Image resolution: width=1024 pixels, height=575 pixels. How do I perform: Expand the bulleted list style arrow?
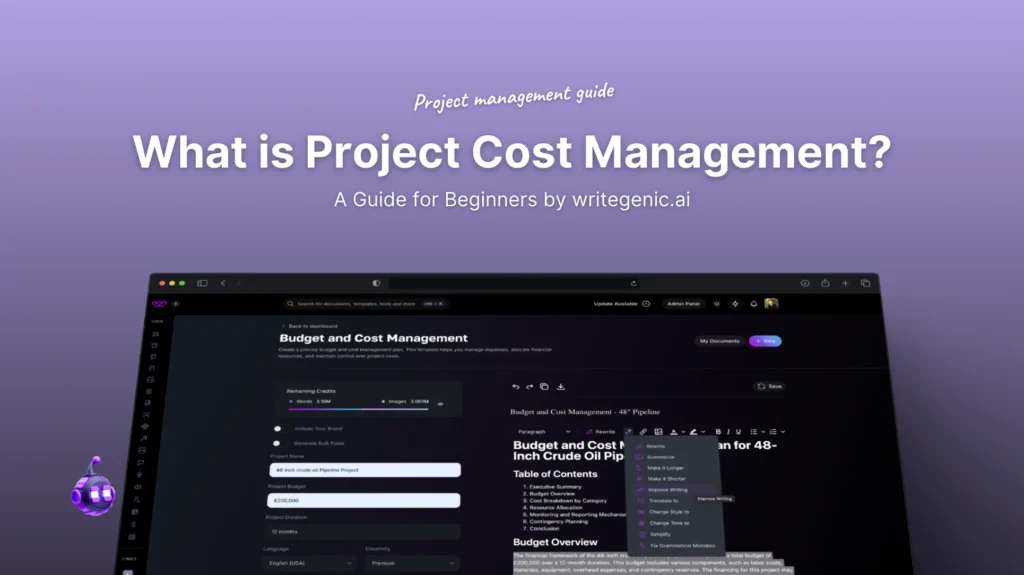[x=763, y=432]
